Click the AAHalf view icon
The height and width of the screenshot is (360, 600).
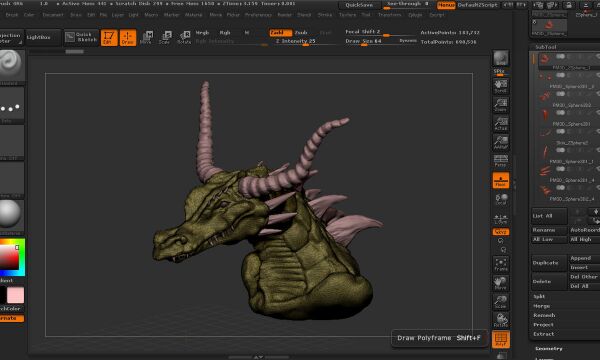click(501, 142)
